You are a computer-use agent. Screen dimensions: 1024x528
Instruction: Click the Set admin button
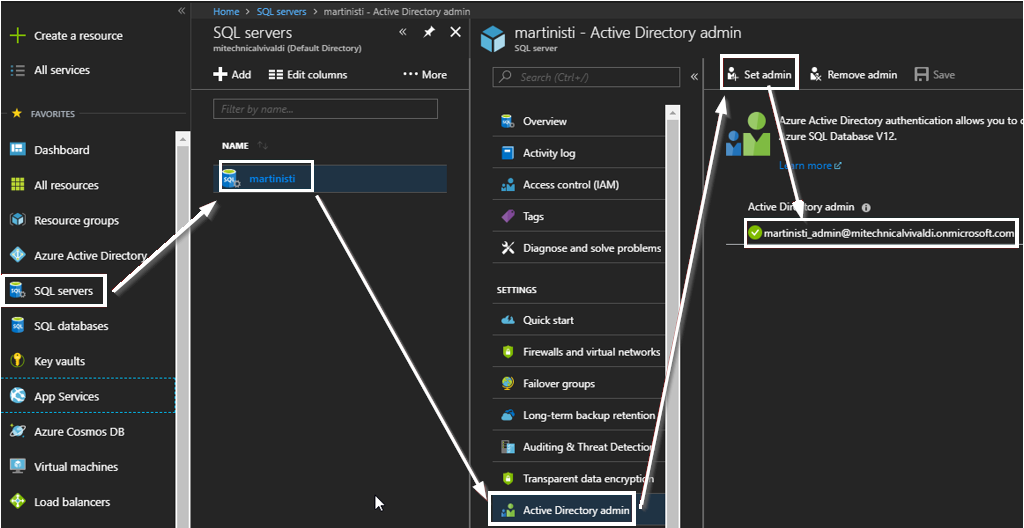click(760, 74)
